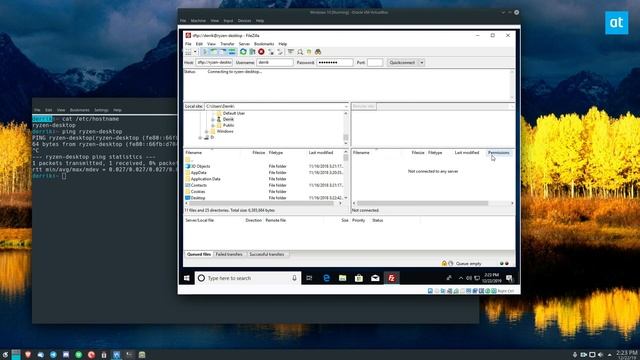Screen dimensions: 640x360
Task: Open Windows Task View icon
Action: click(x=309, y=278)
